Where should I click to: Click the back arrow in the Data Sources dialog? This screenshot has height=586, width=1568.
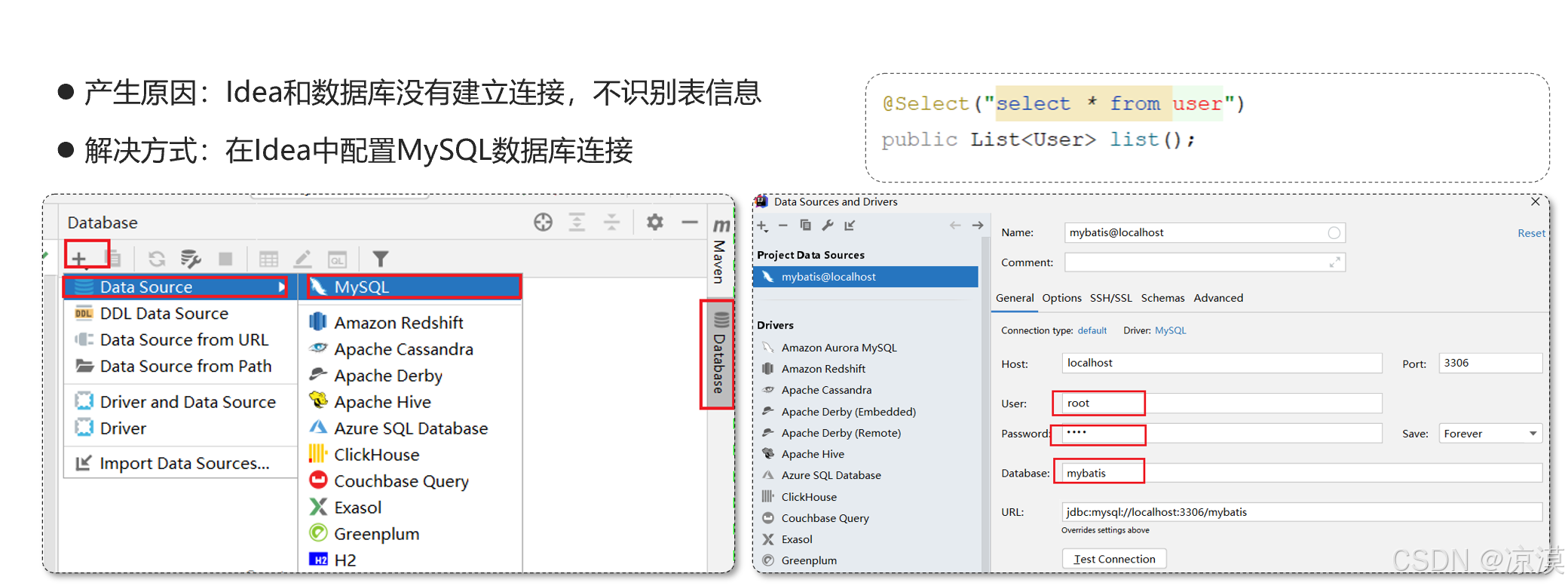pos(955,225)
